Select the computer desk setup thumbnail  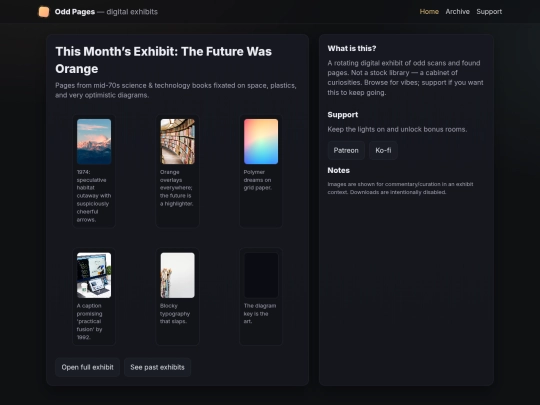click(94, 275)
